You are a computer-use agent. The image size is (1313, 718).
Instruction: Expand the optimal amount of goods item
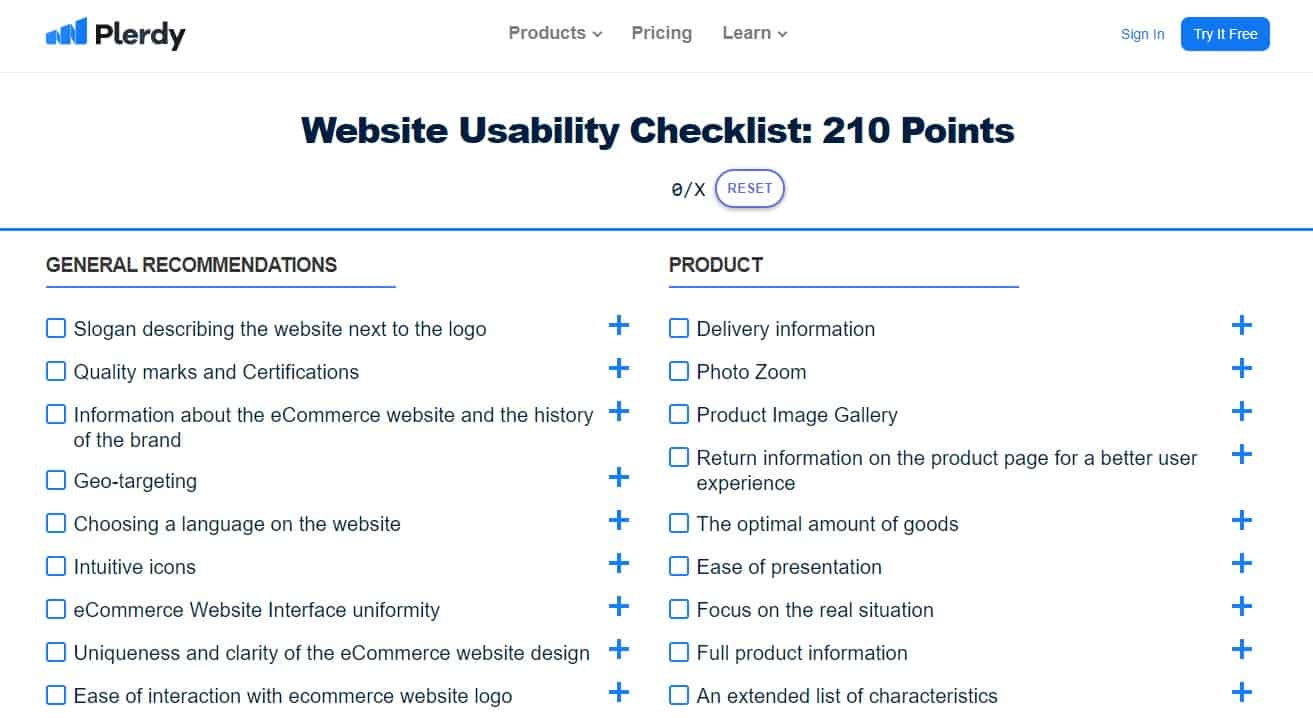pos(1241,520)
